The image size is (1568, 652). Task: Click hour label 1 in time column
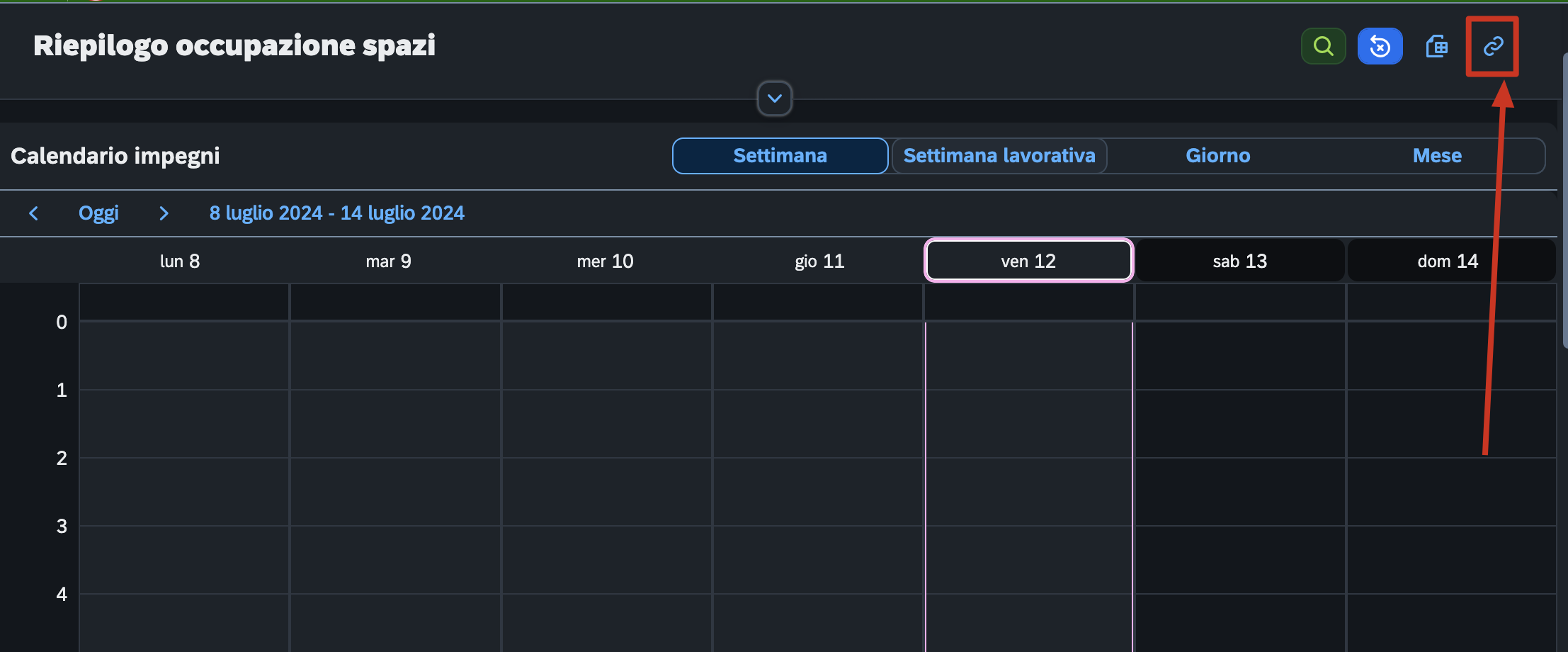(62, 390)
